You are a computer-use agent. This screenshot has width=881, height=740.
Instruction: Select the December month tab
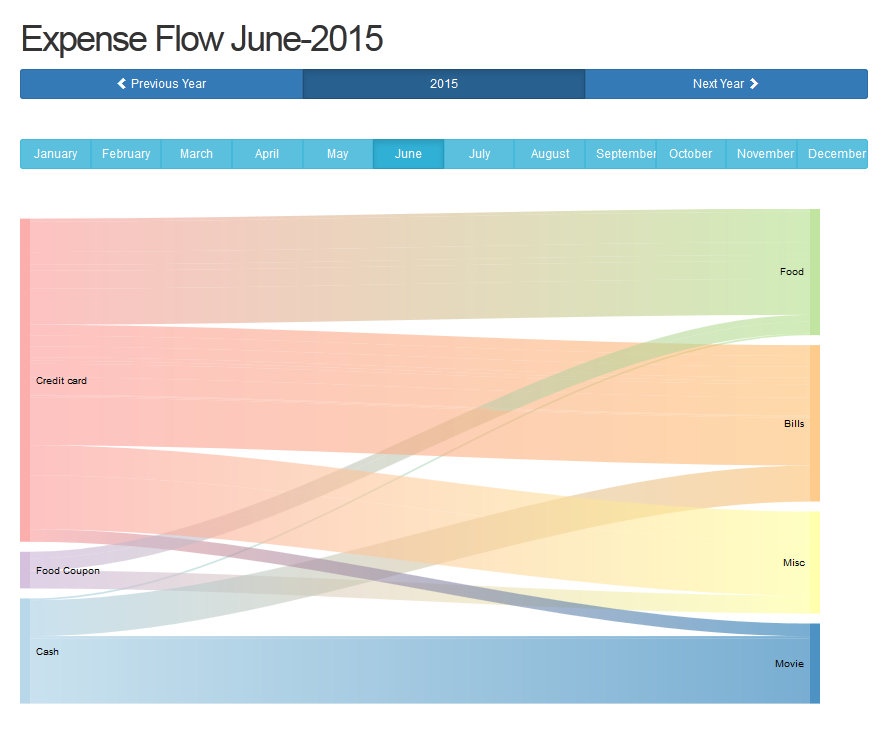coord(833,154)
